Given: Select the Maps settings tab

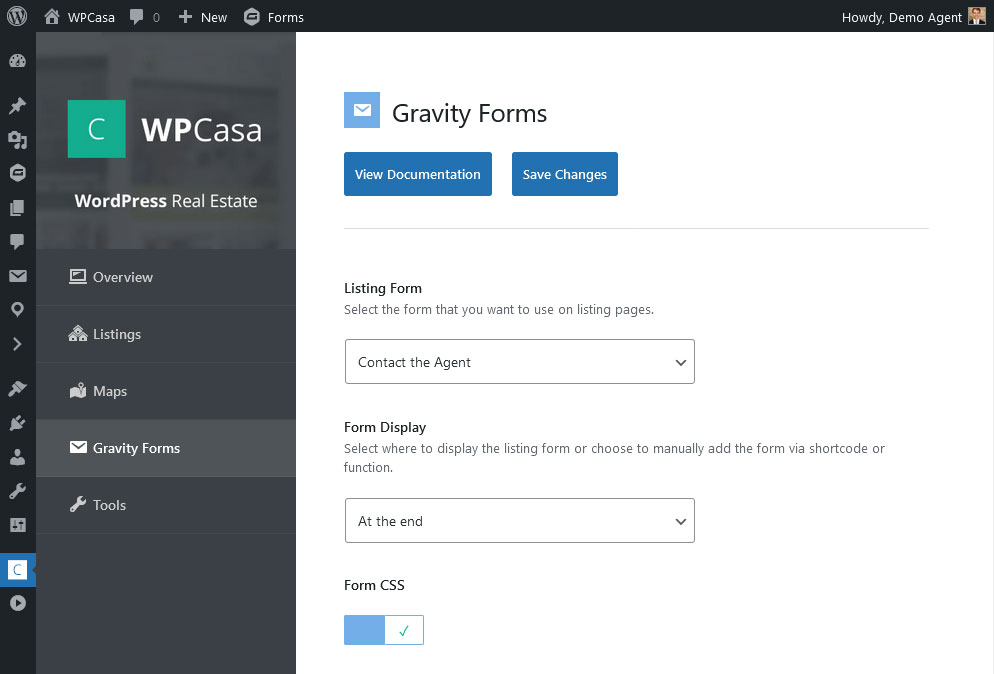Looking at the screenshot, I should [x=109, y=391].
